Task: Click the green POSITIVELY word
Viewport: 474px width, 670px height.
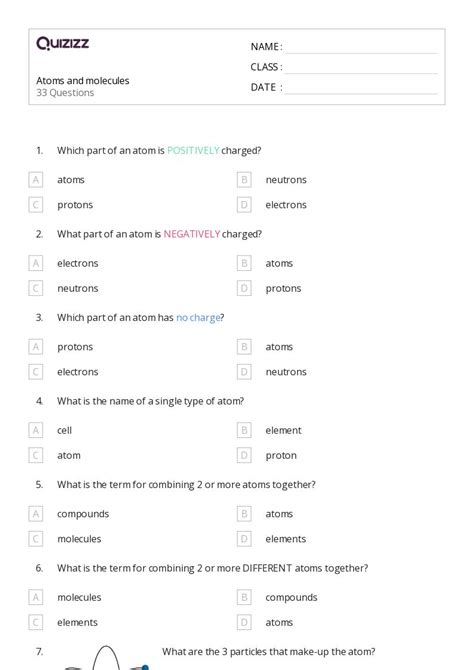Action: (x=193, y=150)
